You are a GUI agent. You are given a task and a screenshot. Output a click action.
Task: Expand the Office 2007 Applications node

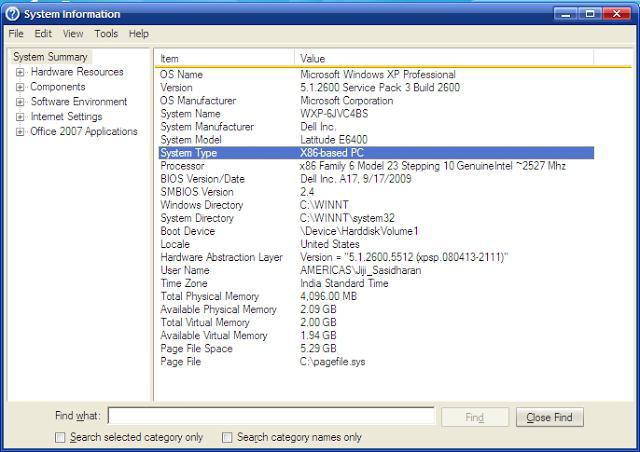coord(20,131)
